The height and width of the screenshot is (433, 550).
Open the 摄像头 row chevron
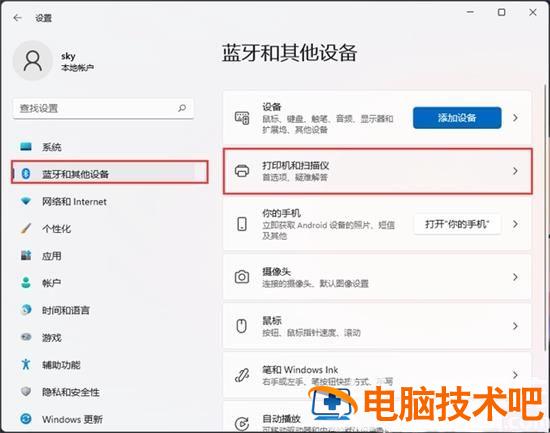[515, 277]
